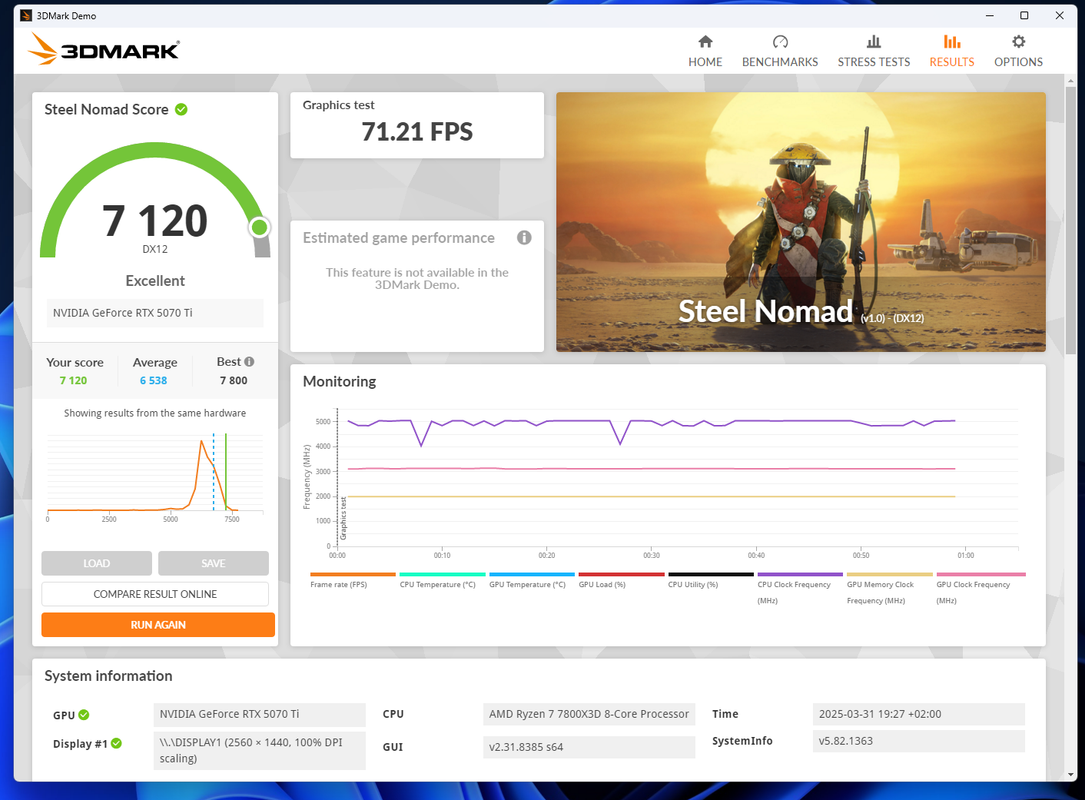Screen dimensions: 1085x800
Task: Click the Best score 7 800
Action: tap(234, 381)
